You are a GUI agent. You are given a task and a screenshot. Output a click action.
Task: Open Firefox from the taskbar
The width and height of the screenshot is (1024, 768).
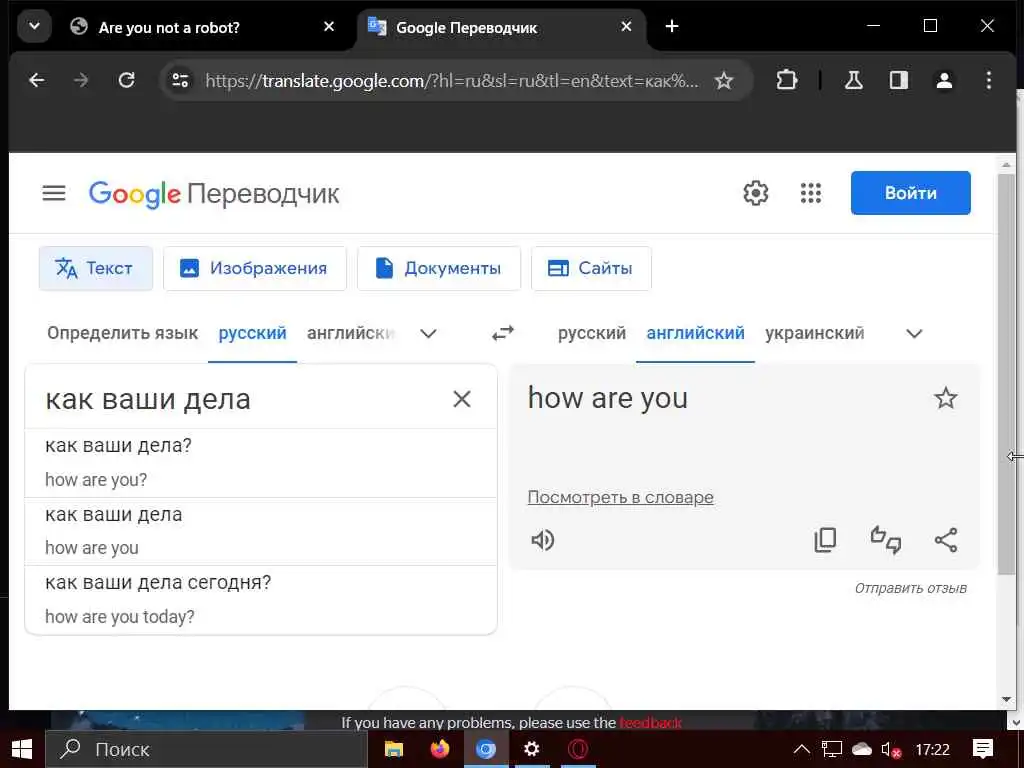point(440,749)
